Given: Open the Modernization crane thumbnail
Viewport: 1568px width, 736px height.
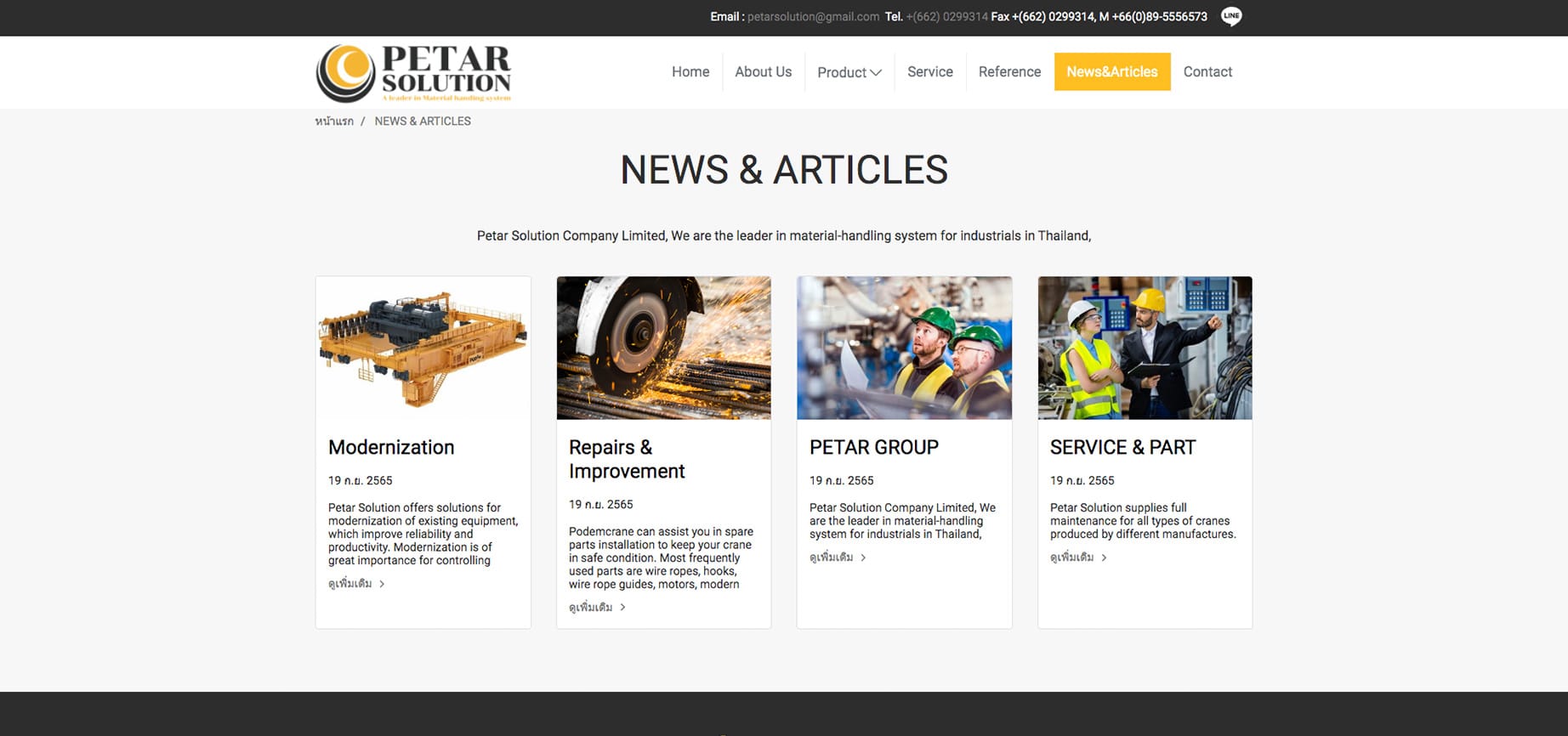Looking at the screenshot, I should click(x=423, y=348).
